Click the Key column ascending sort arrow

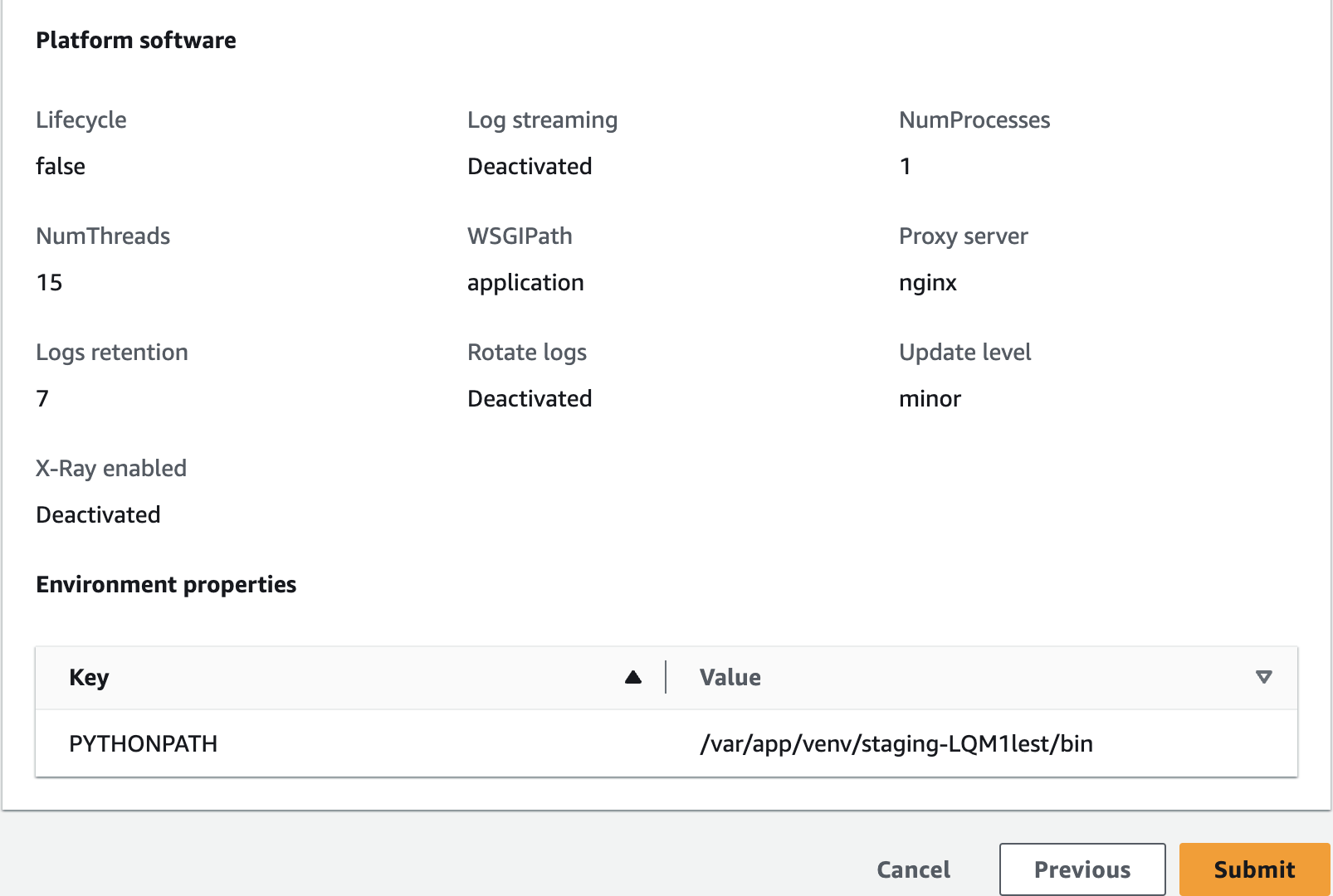click(x=633, y=677)
